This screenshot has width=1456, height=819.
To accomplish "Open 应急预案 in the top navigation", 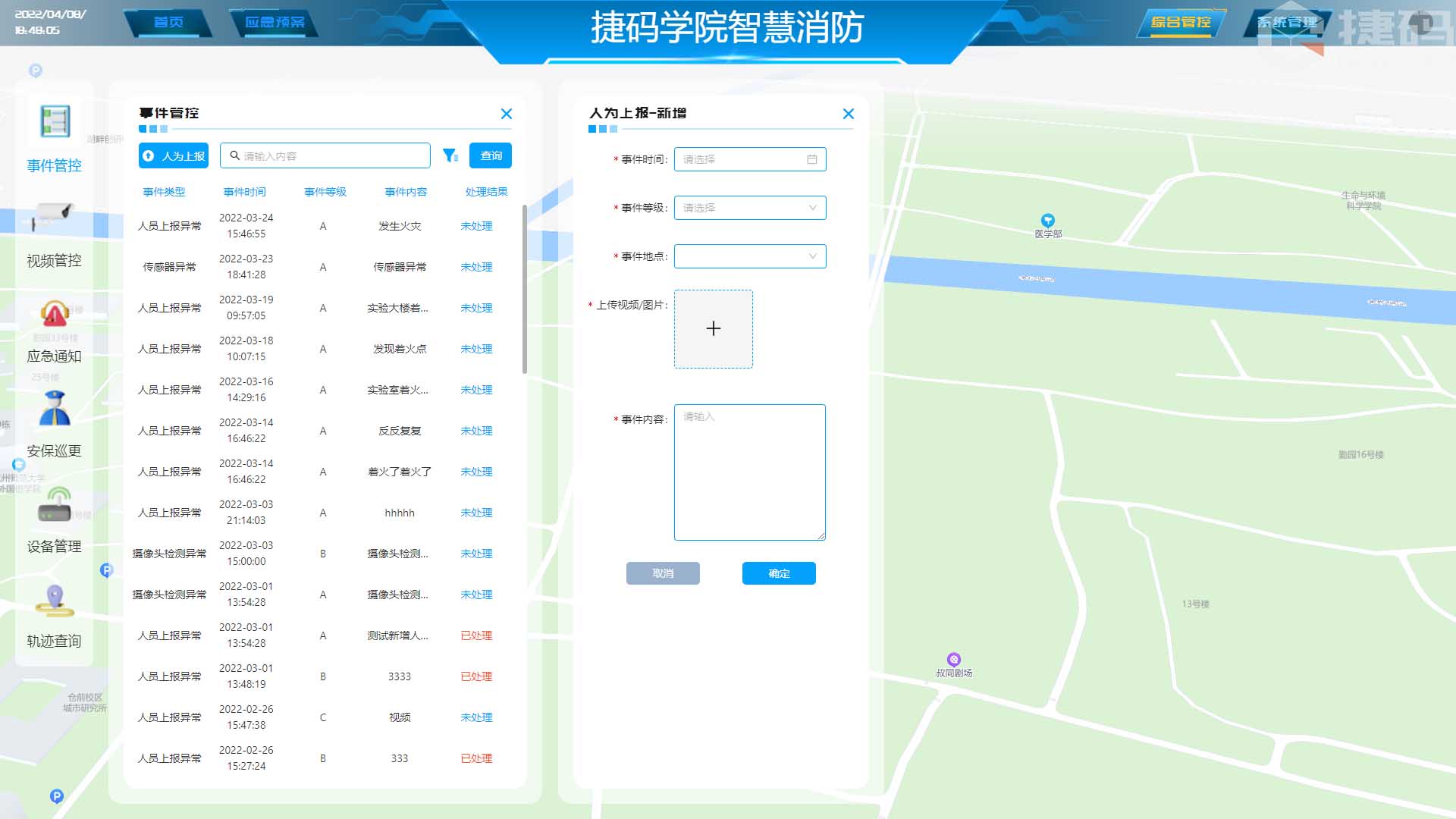I will [275, 22].
